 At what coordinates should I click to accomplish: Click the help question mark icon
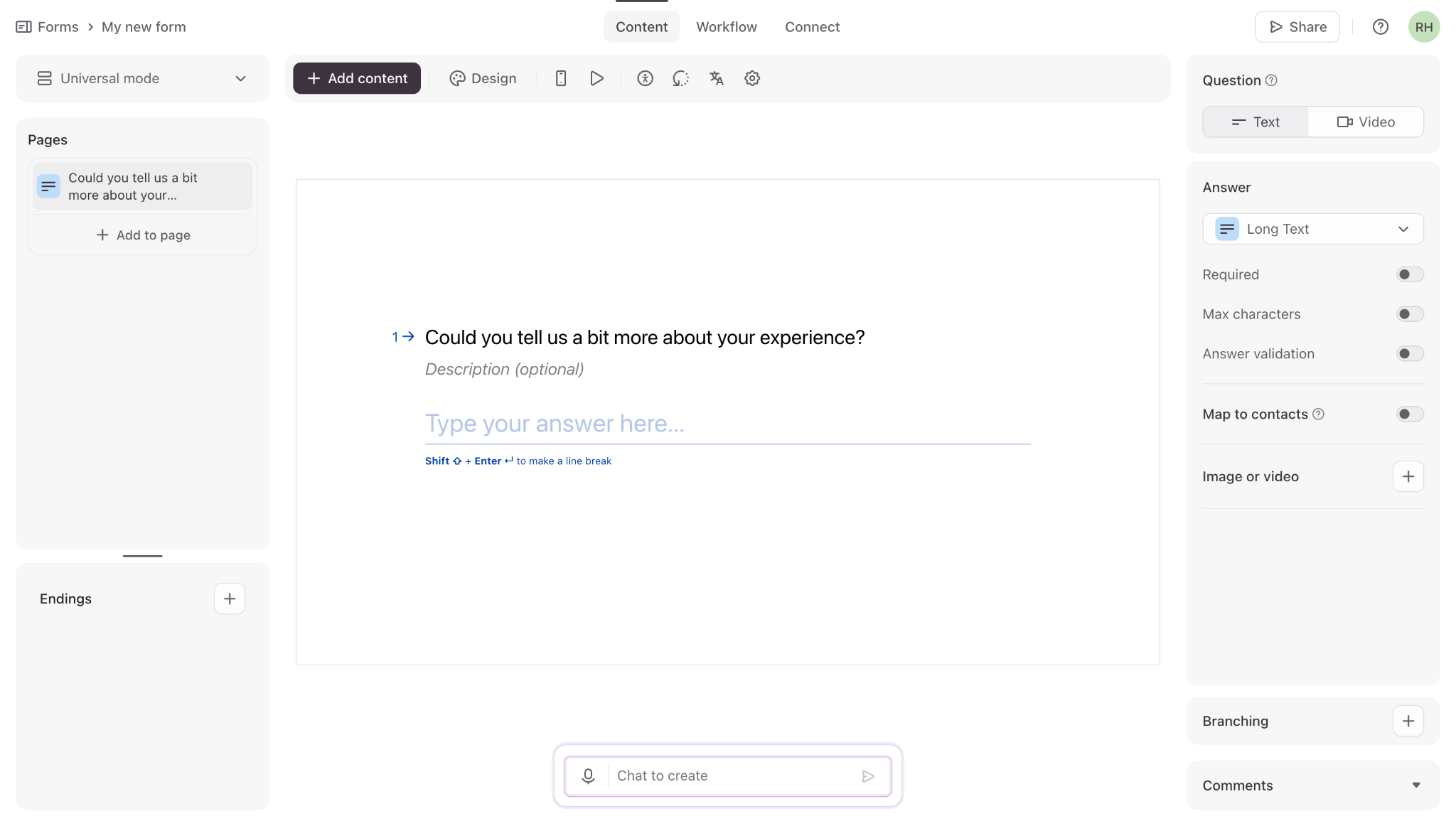[1380, 27]
